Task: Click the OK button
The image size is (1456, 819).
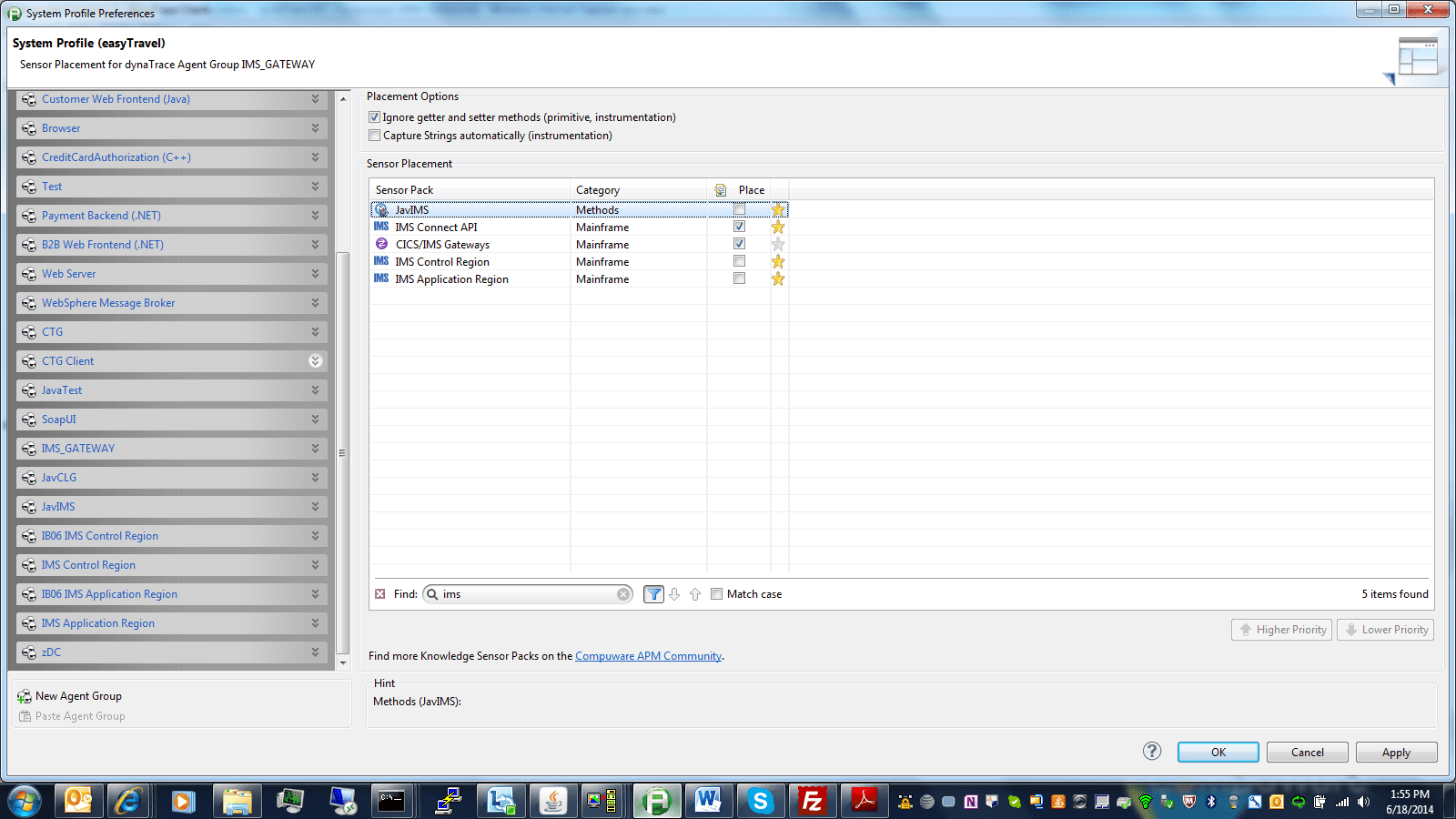Action: pos(1218,753)
